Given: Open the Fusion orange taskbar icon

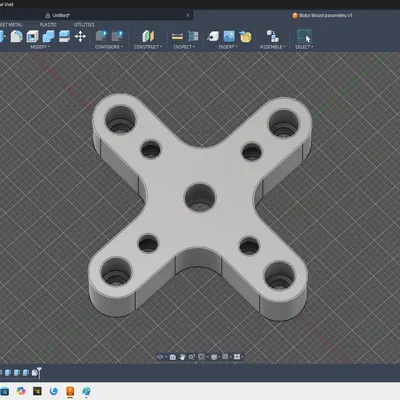Looking at the screenshot, I should (x=70, y=391).
